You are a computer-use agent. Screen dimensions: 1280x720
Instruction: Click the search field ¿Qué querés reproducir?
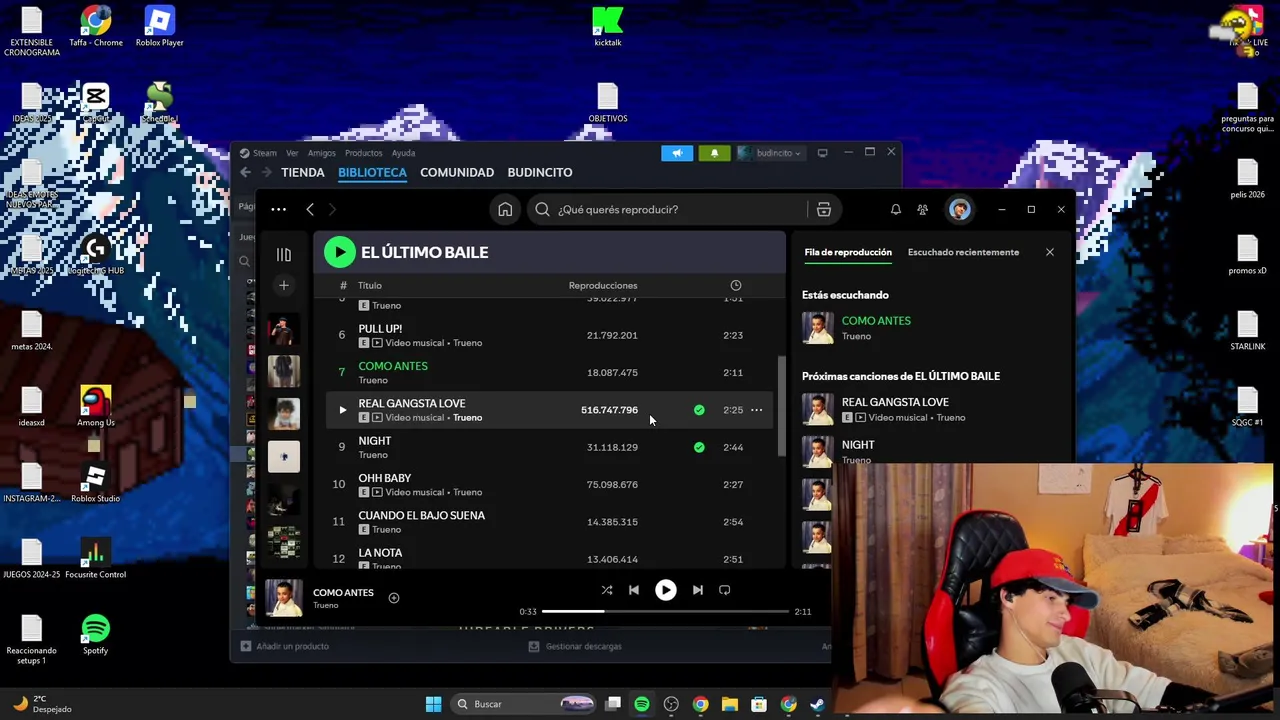coord(668,209)
